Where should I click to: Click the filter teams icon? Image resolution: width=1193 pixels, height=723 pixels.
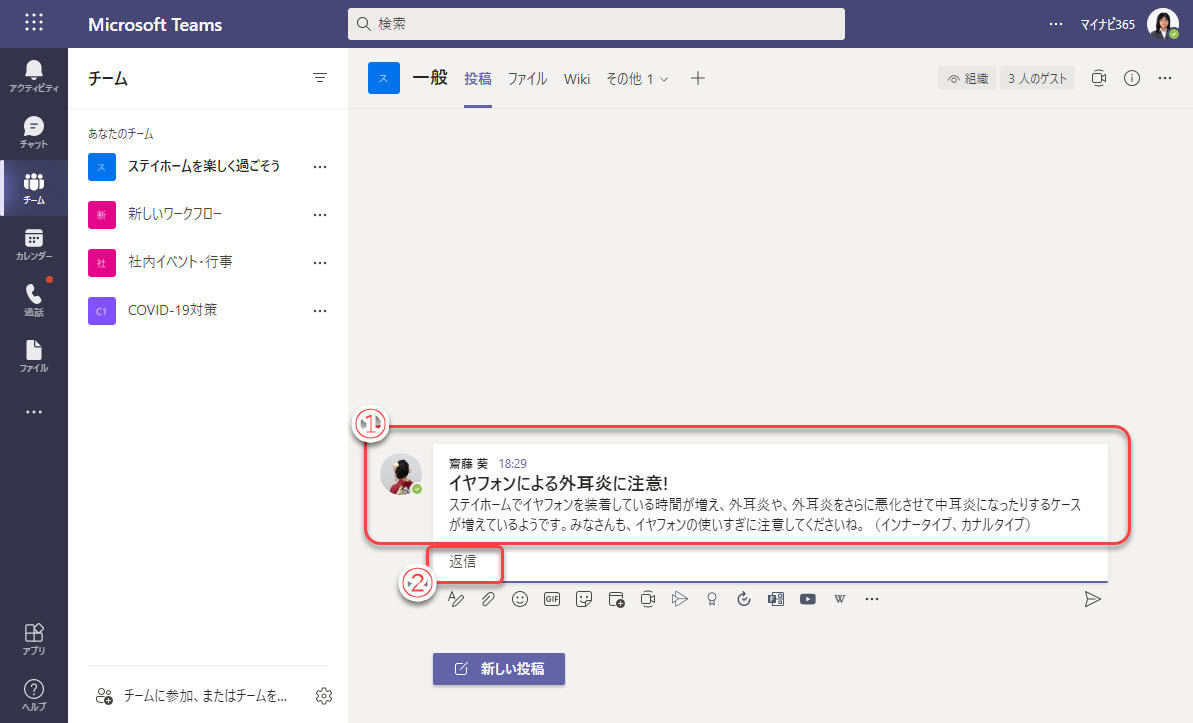click(320, 78)
